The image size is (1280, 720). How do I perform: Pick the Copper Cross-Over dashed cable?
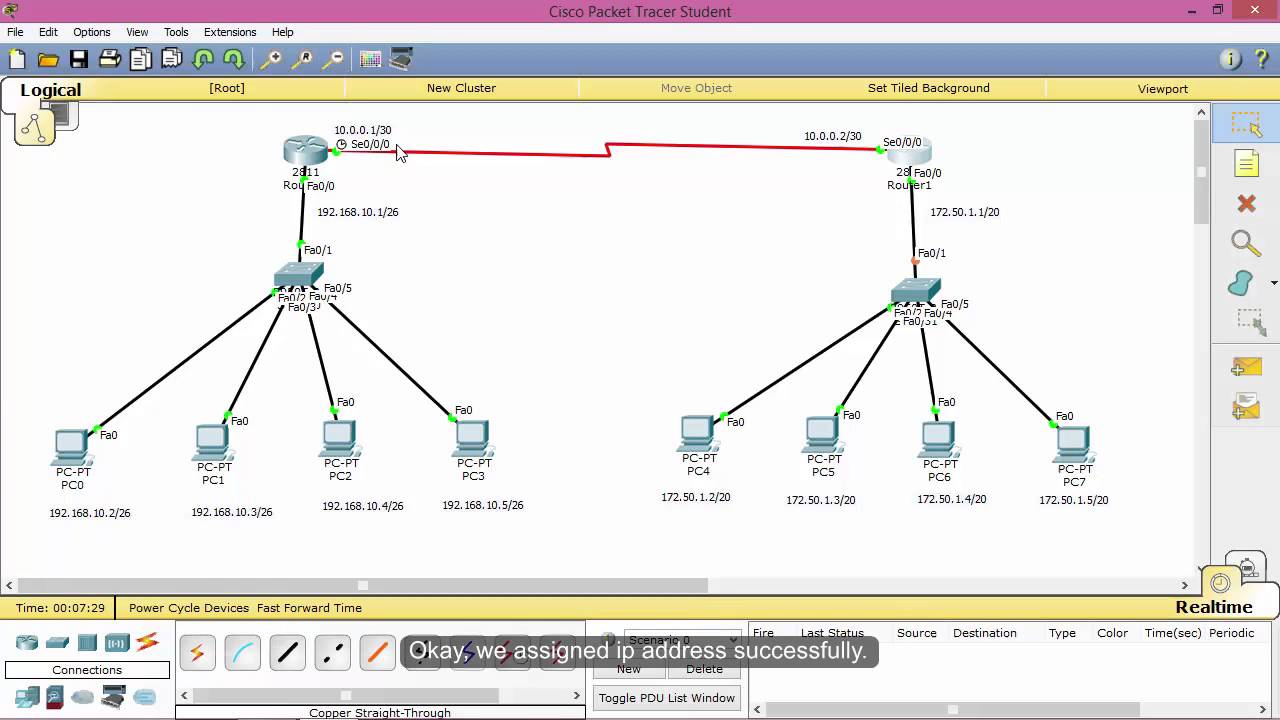click(x=332, y=653)
